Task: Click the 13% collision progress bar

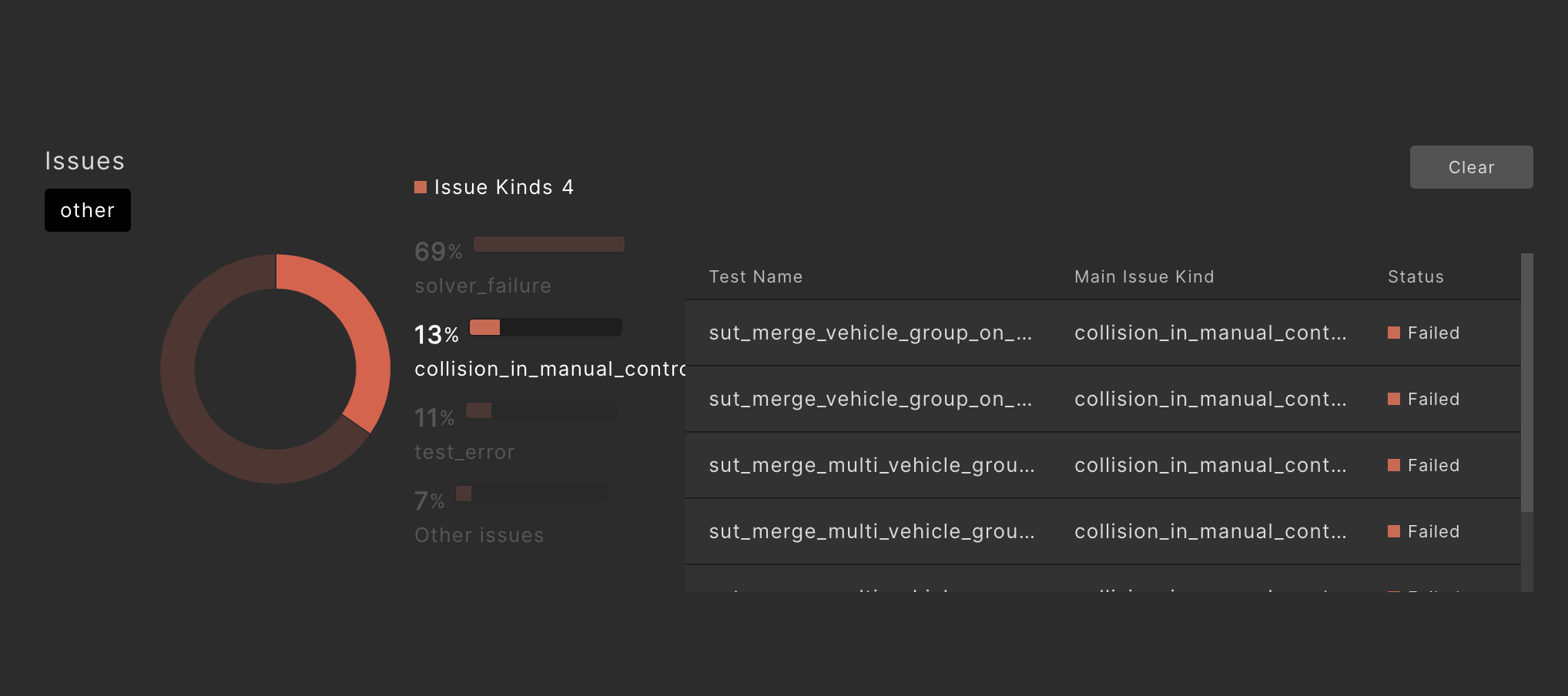Action: pos(544,327)
